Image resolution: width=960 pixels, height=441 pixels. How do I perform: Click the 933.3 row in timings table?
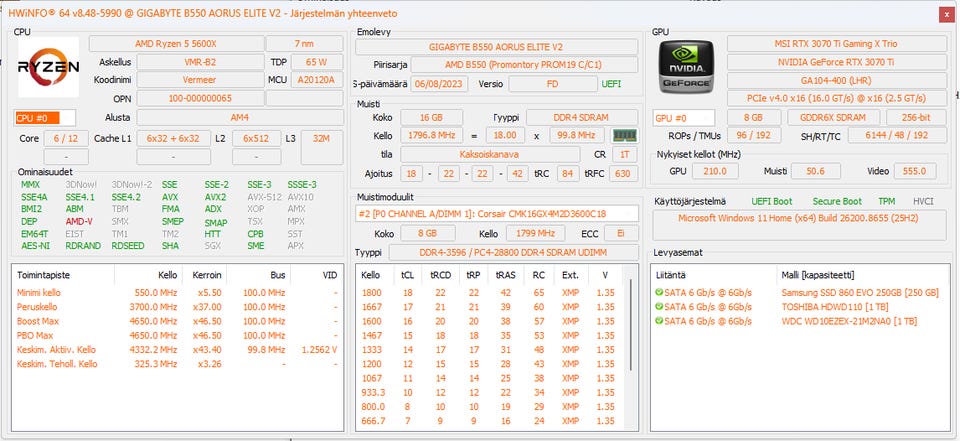(x=490, y=392)
